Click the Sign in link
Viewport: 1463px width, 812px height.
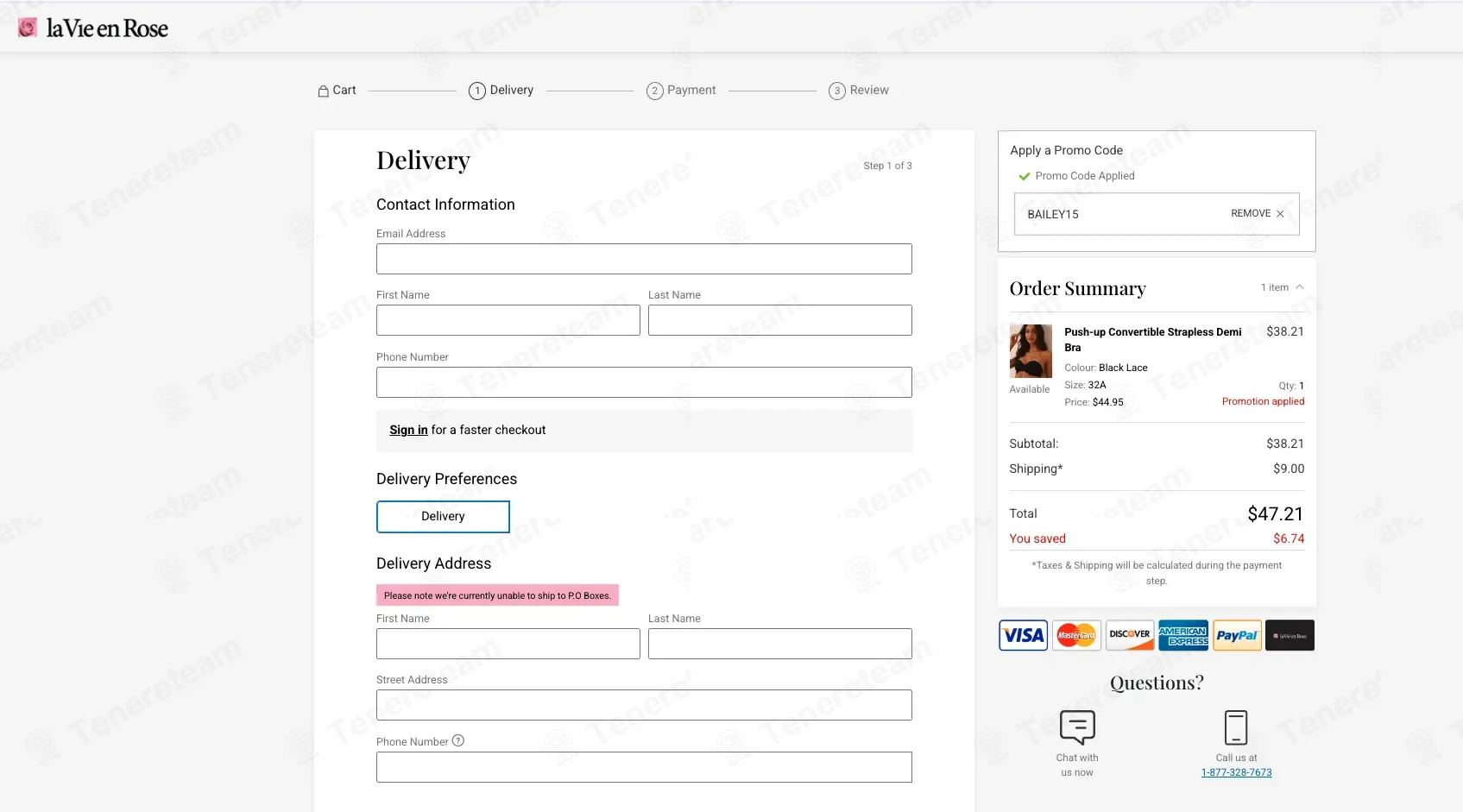click(x=408, y=431)
